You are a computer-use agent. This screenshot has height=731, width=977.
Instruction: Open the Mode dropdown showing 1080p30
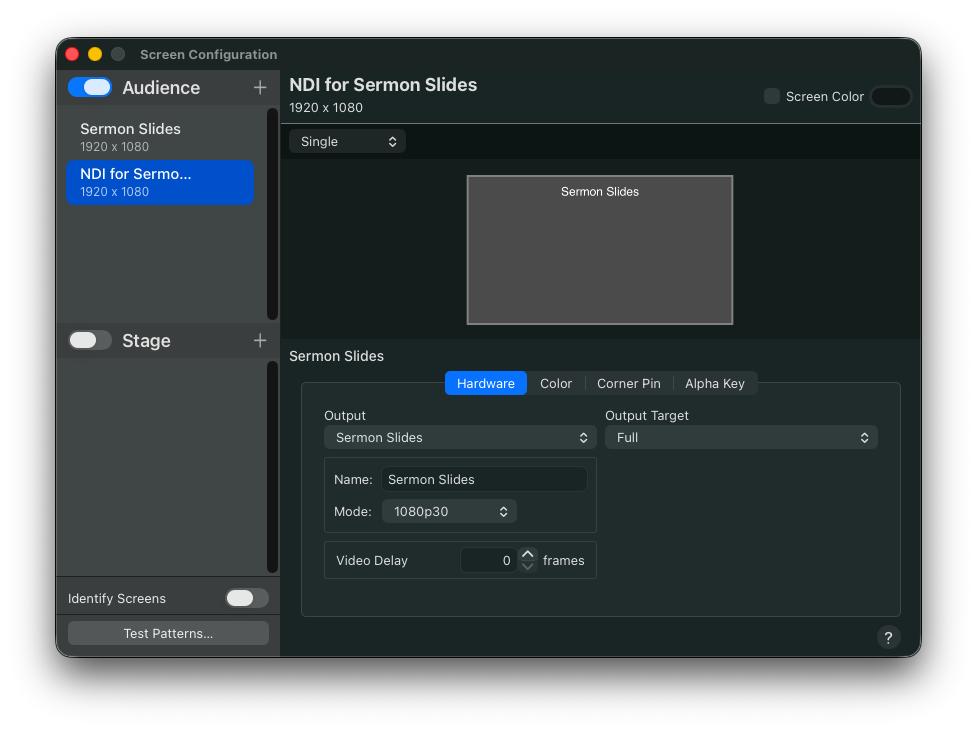tap(449, 512)
